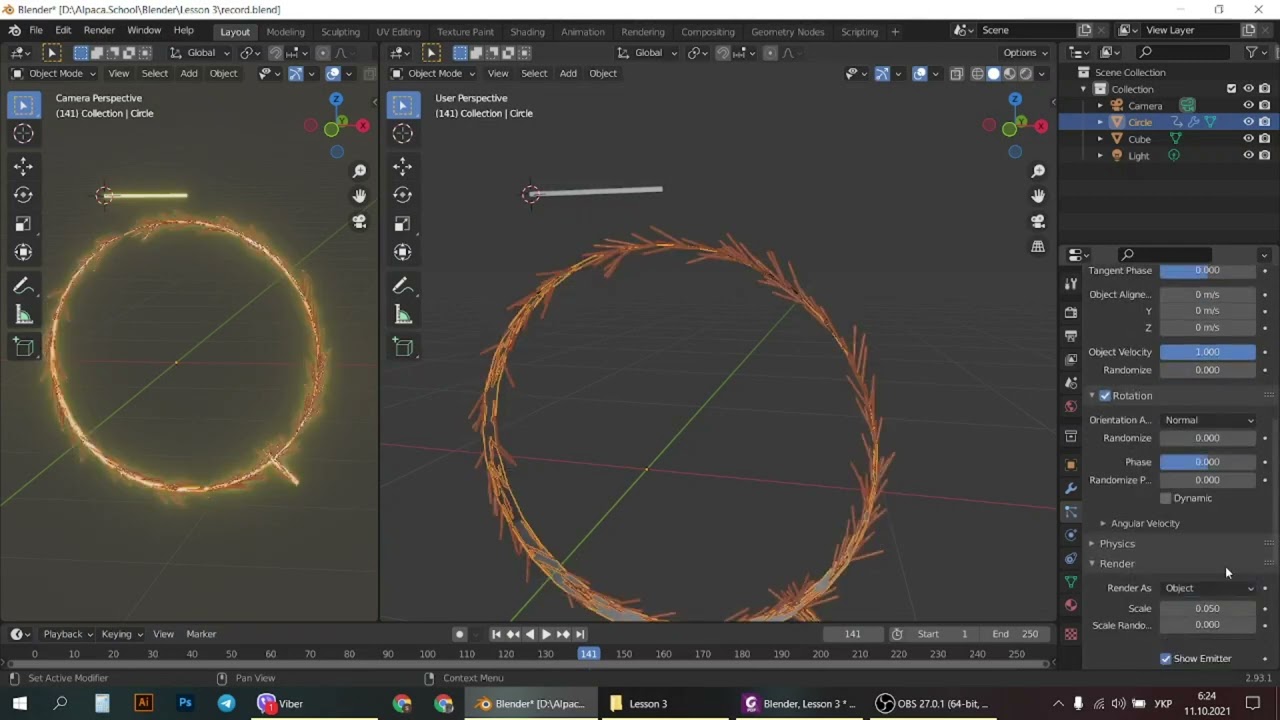The height and width of the screenshot is (720, 1280).
Task: Open the Options dropdown in viewport header
Action: click(1026, 52)
